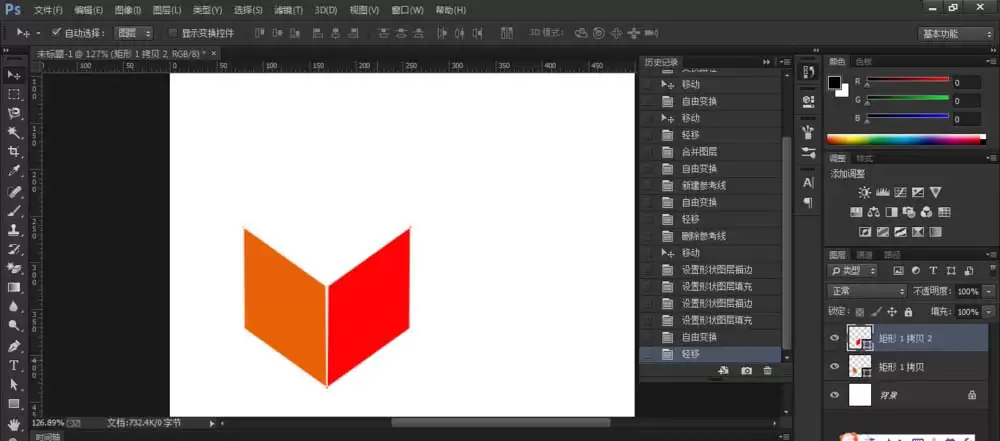Toggle lock image pixels brush icon
1000x441 pixels.
coord(876,312)
